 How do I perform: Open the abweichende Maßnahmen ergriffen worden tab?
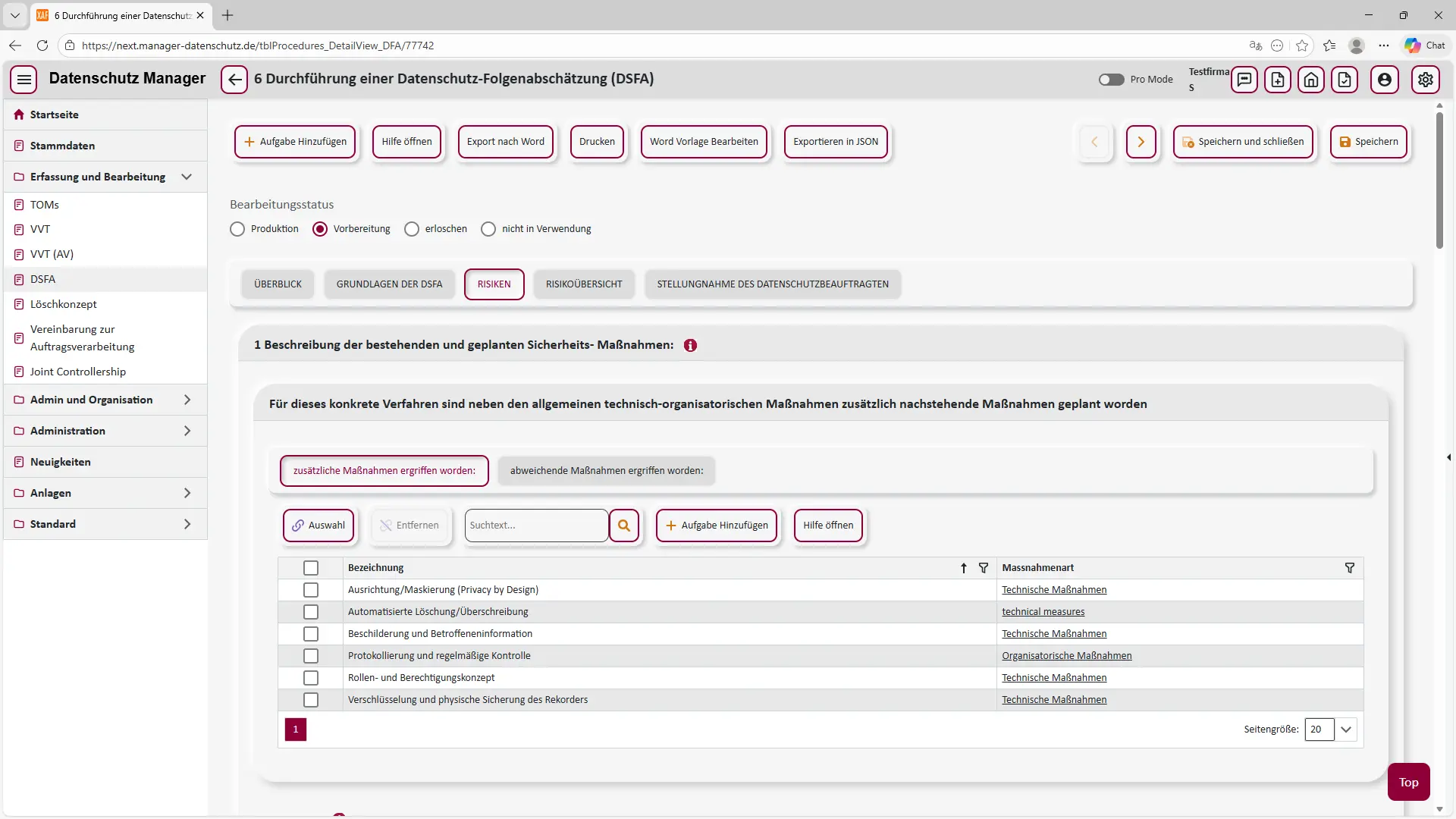pyautogui.click(x=607, y=471)
